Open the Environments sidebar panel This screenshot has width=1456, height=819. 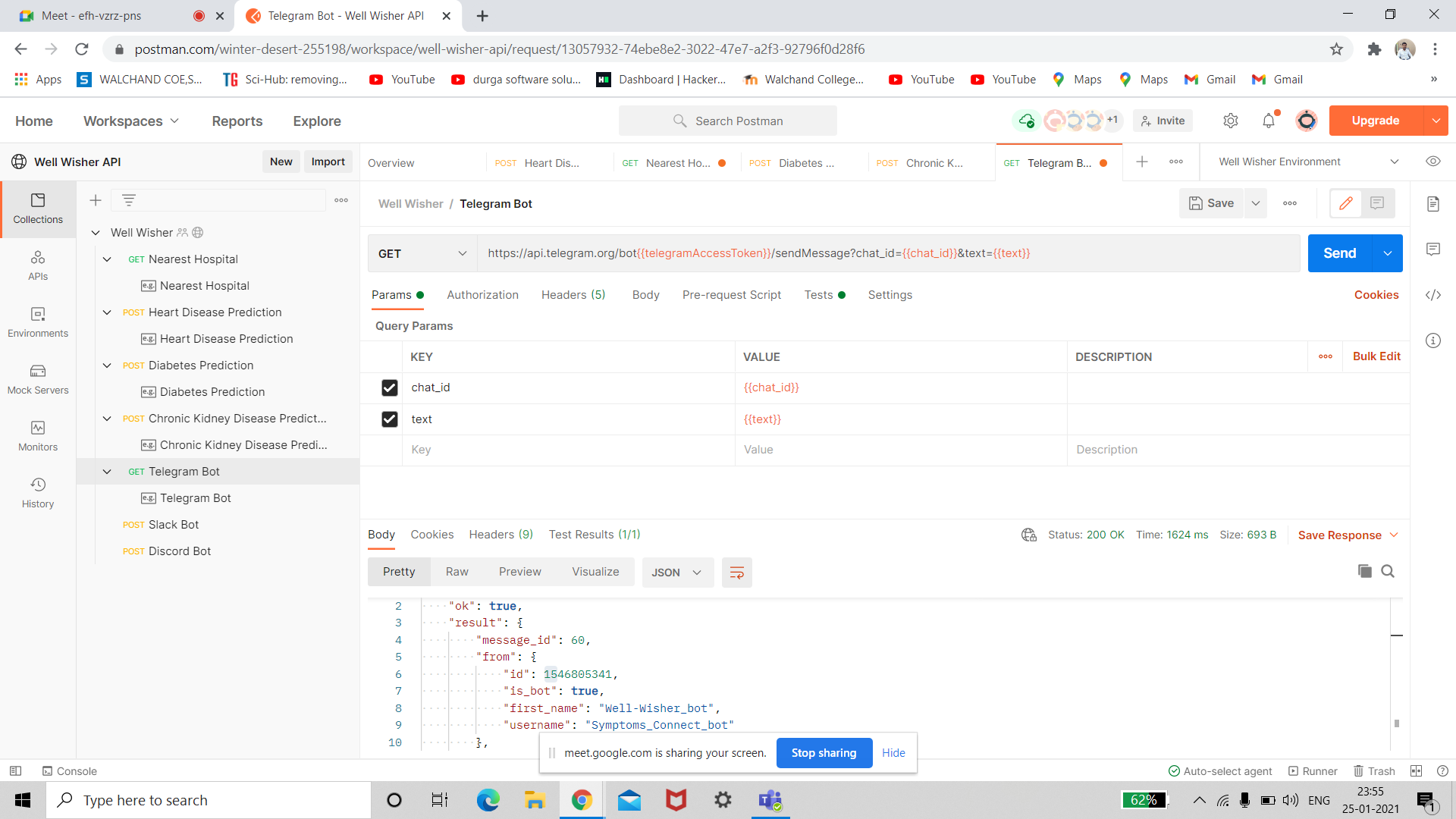point(38,322)
